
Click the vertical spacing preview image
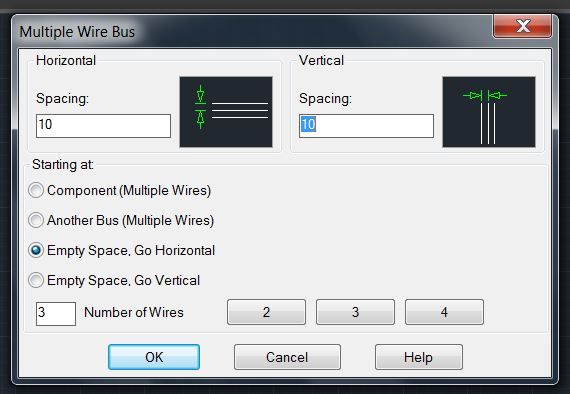489,112
